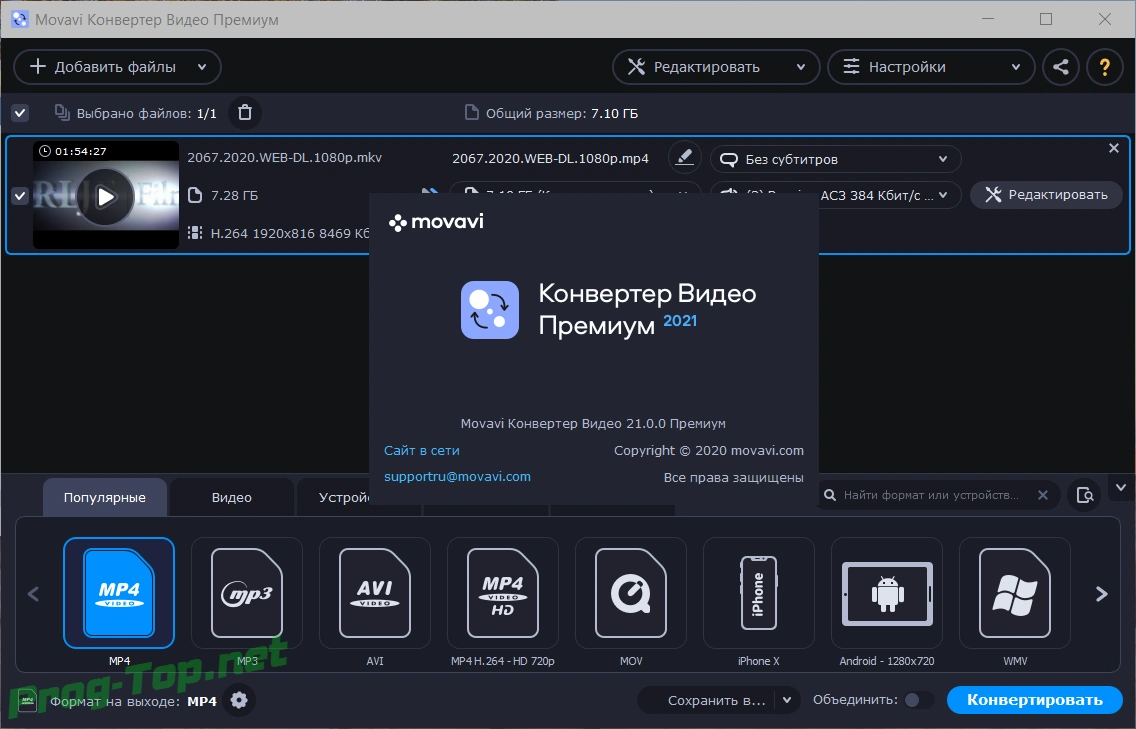The width and height of the screenshot is (1136, 729).
Task: Expand Сохранить в arrow dropdown
Action: tap(787, 700)
